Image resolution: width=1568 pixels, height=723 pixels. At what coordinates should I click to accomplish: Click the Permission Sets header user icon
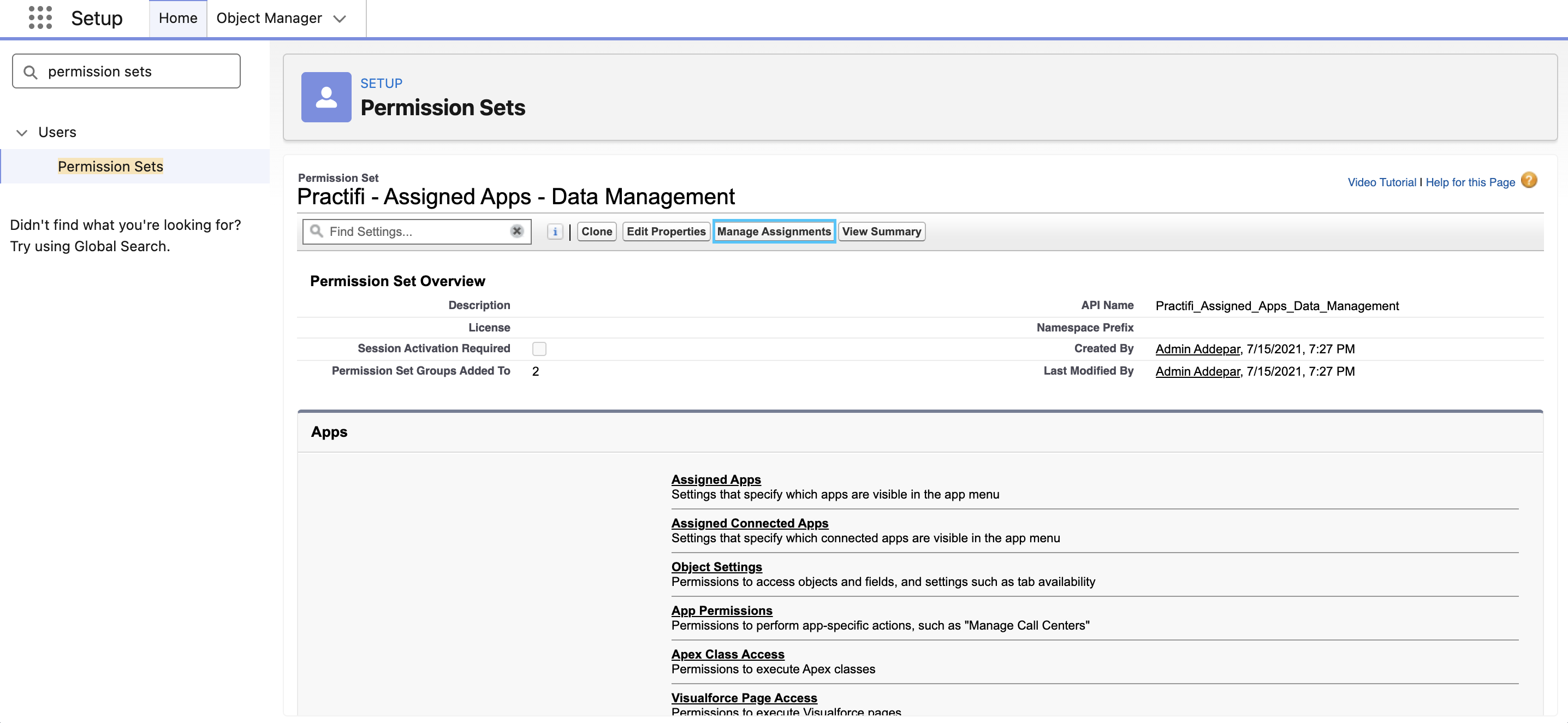tap(326, 97)
